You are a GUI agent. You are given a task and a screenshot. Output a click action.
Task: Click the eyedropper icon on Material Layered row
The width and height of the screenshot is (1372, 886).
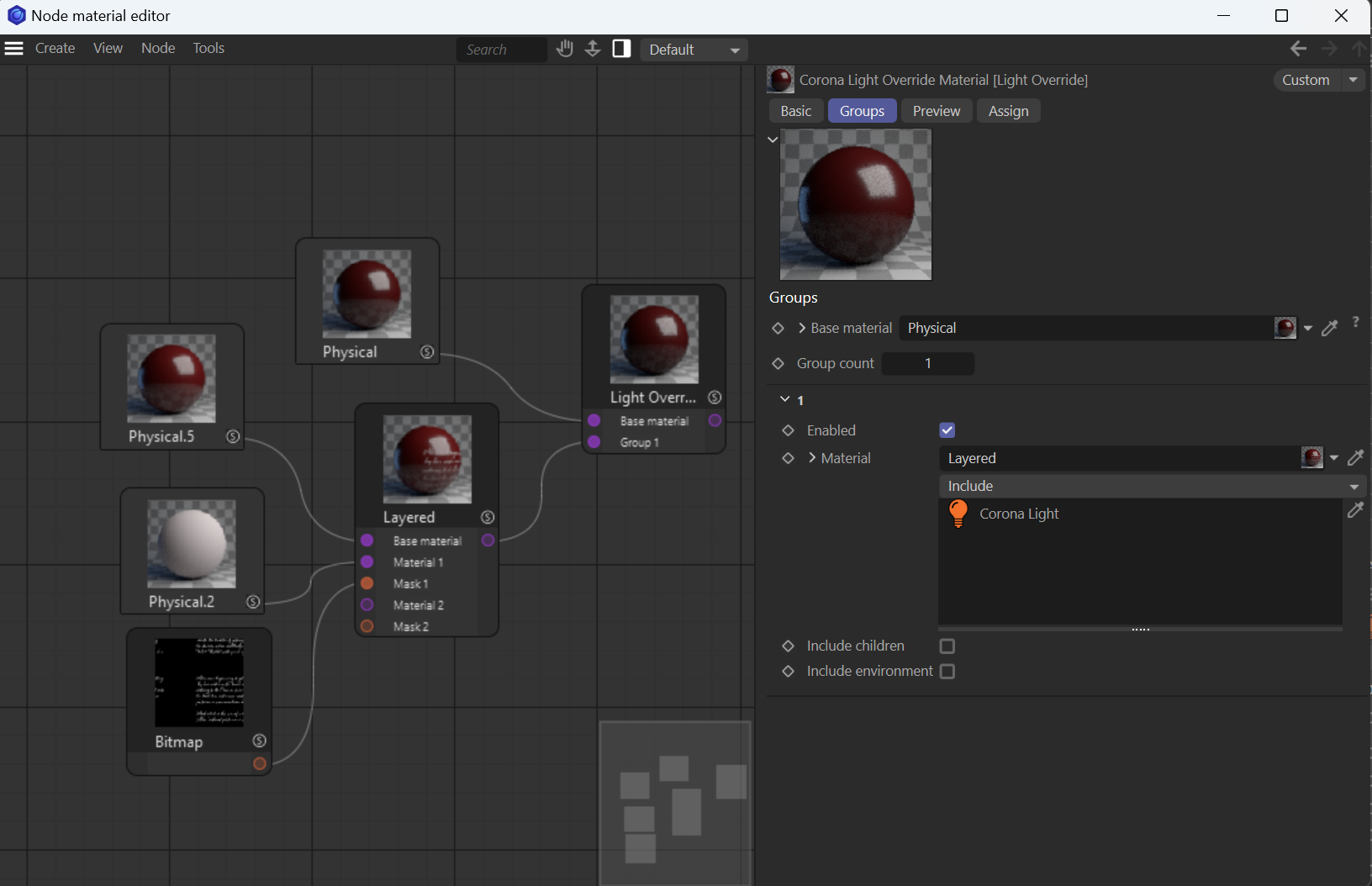pos(1355,458)
